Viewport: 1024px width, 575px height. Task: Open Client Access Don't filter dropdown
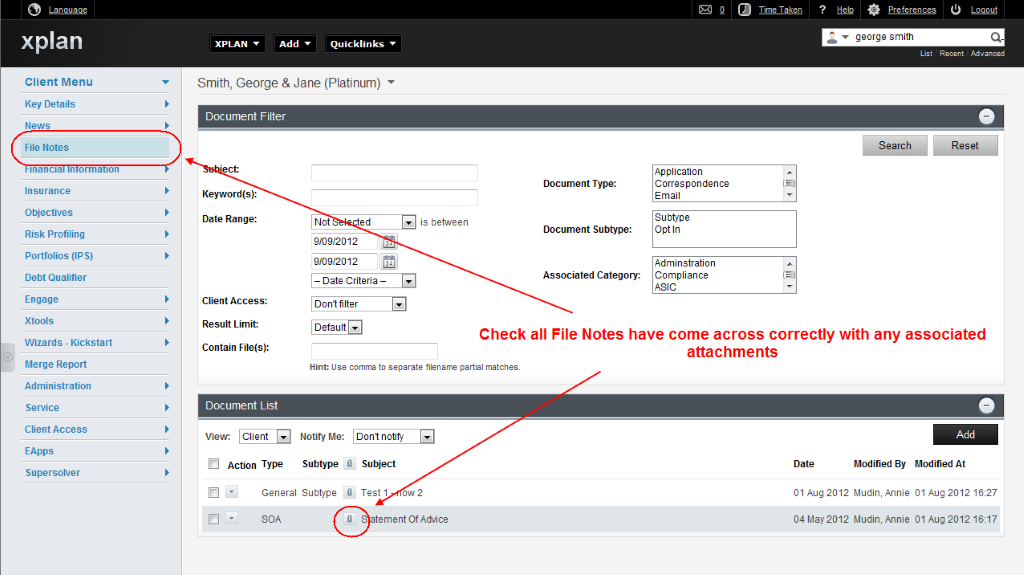pos(359,304)
